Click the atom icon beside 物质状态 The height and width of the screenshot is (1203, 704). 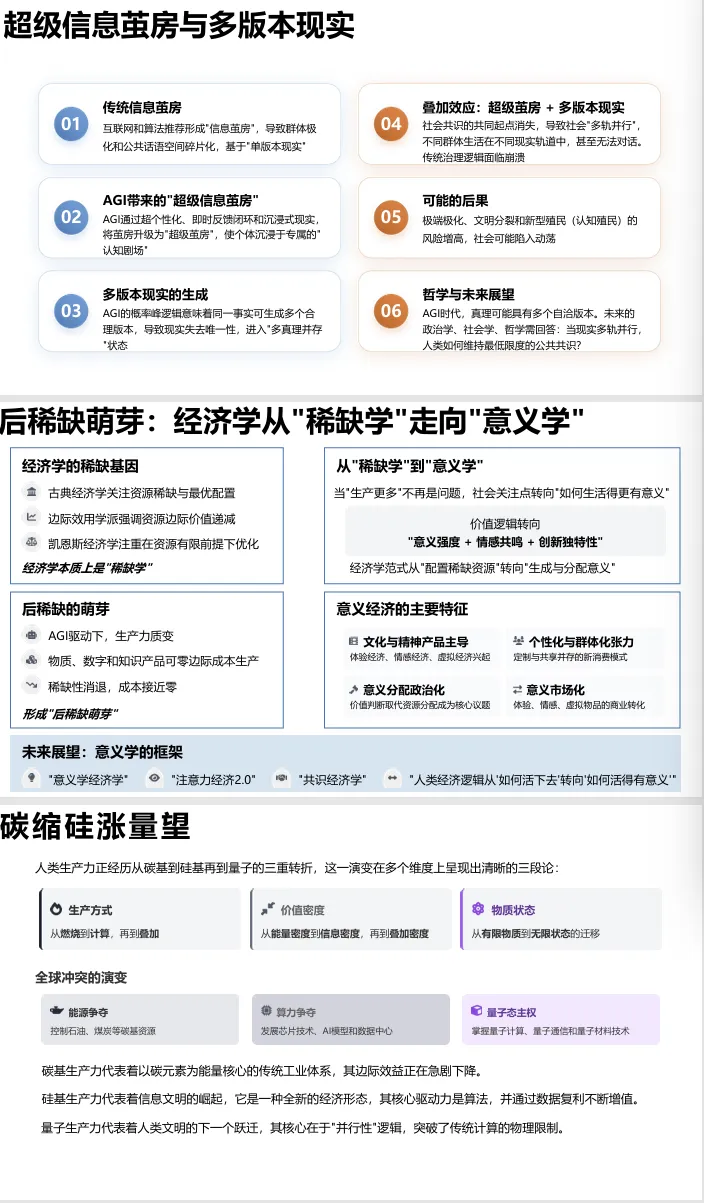click(x=478, y=909)
